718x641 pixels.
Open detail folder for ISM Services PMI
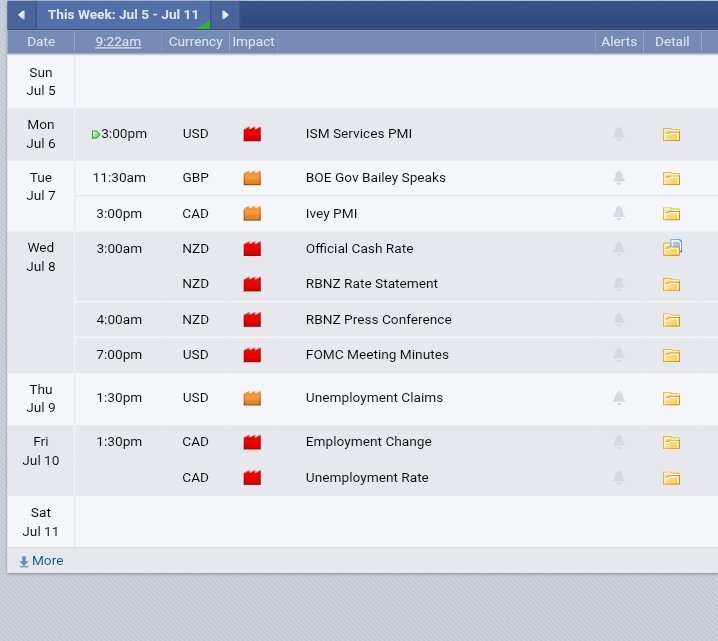pos(672,134)
